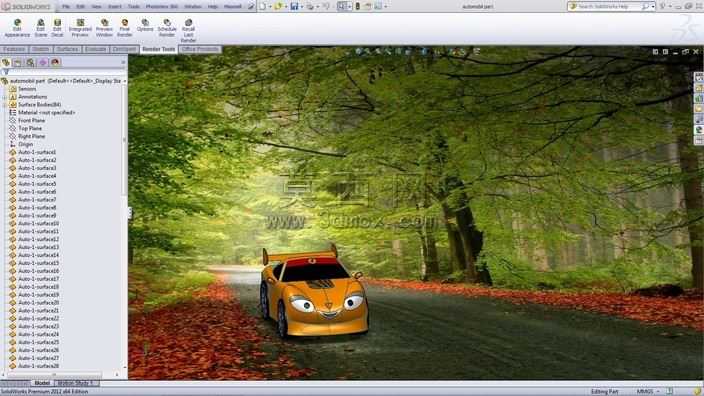Open the search help dropdown arrow
Screen dimensions: 704x396
[x=653, y=6]
